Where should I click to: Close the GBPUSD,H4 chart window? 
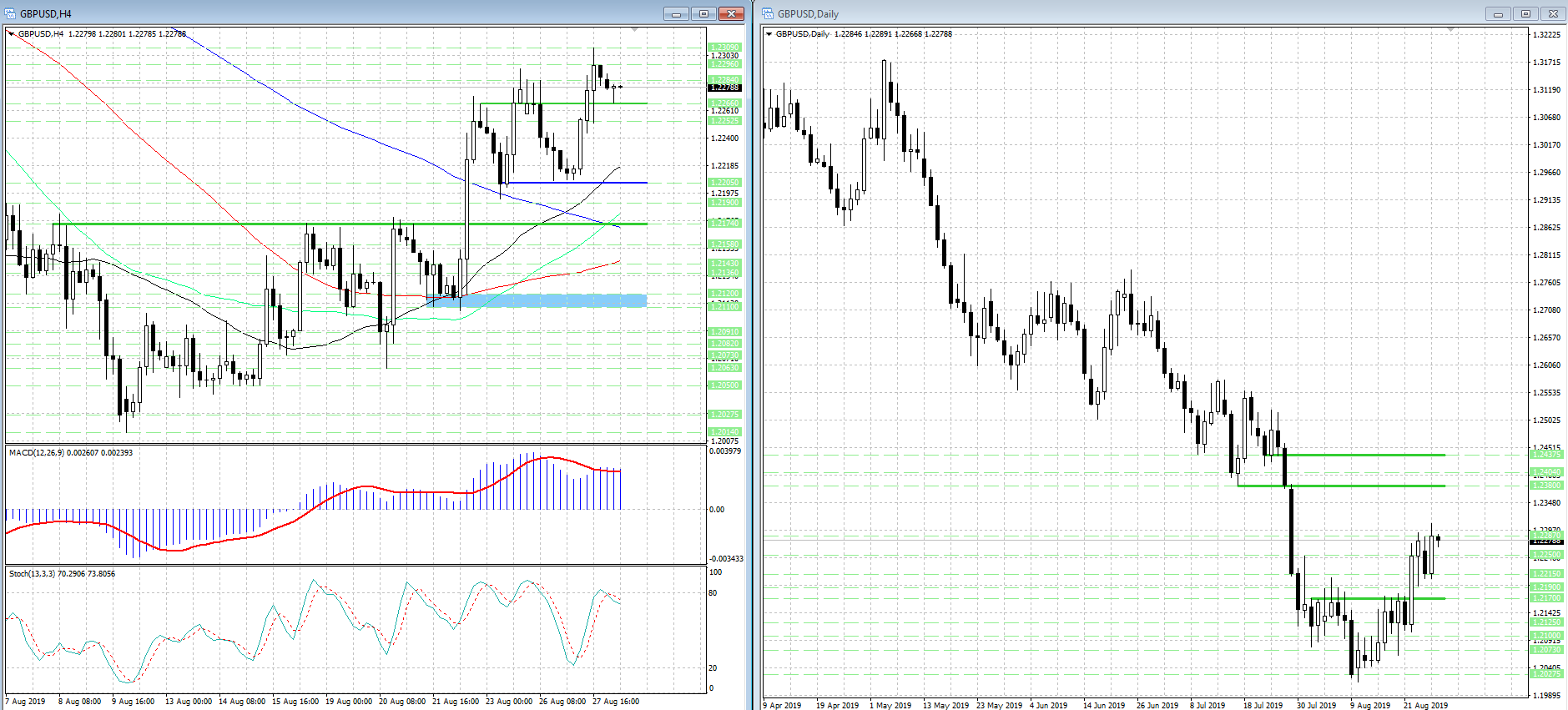click(x=731, y=13)
